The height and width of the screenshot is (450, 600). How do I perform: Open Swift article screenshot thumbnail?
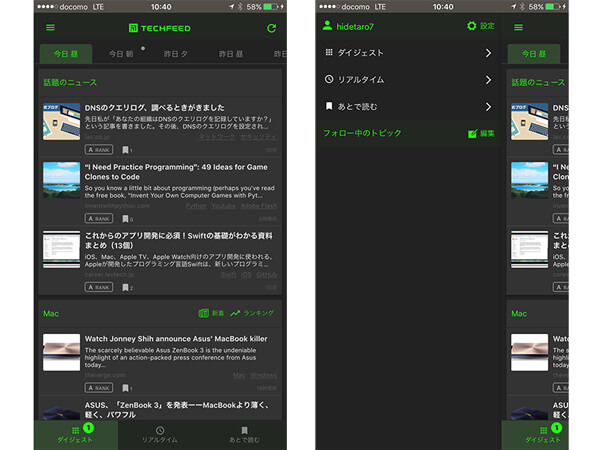62,249
